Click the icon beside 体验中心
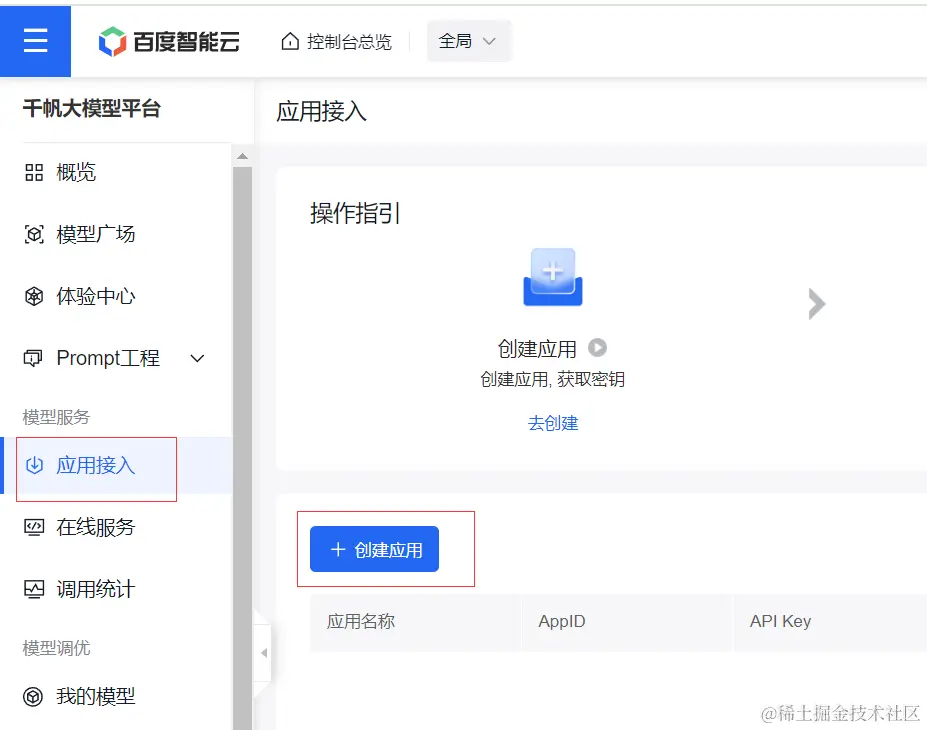This screenshot has height=730, width=927. [x=34, y=296]
